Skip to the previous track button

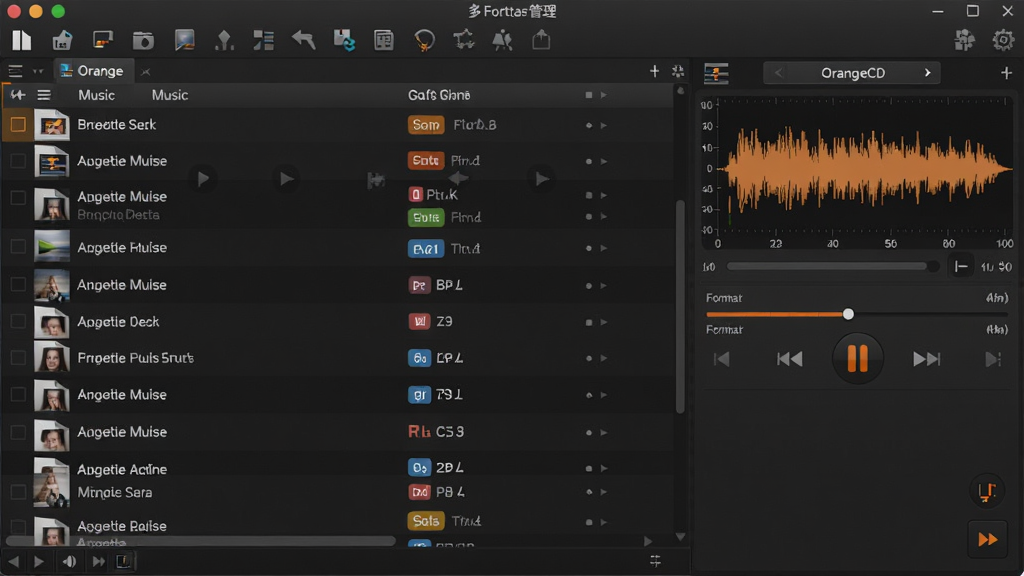coord(790,359)
